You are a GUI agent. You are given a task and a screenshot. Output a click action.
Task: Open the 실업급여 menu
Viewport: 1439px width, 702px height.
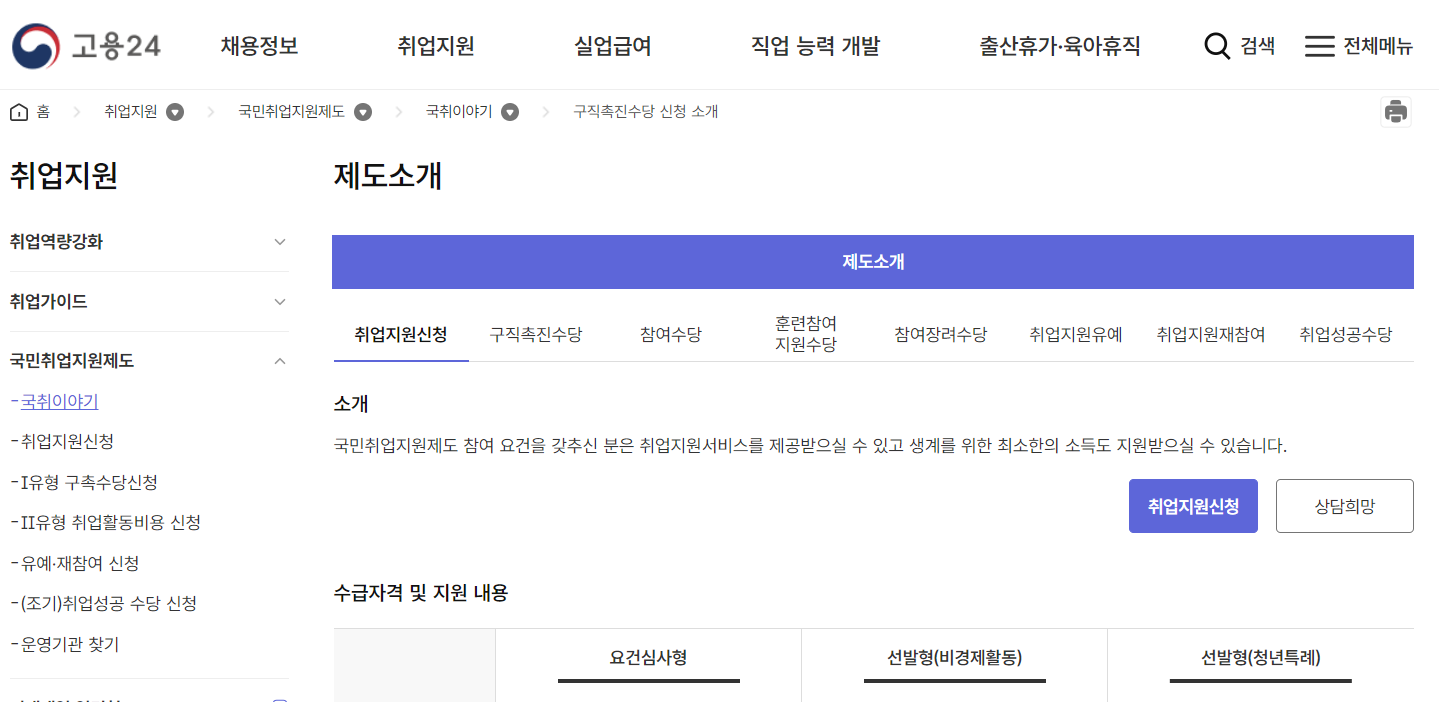pyautogui.click(x=612, y=45)
